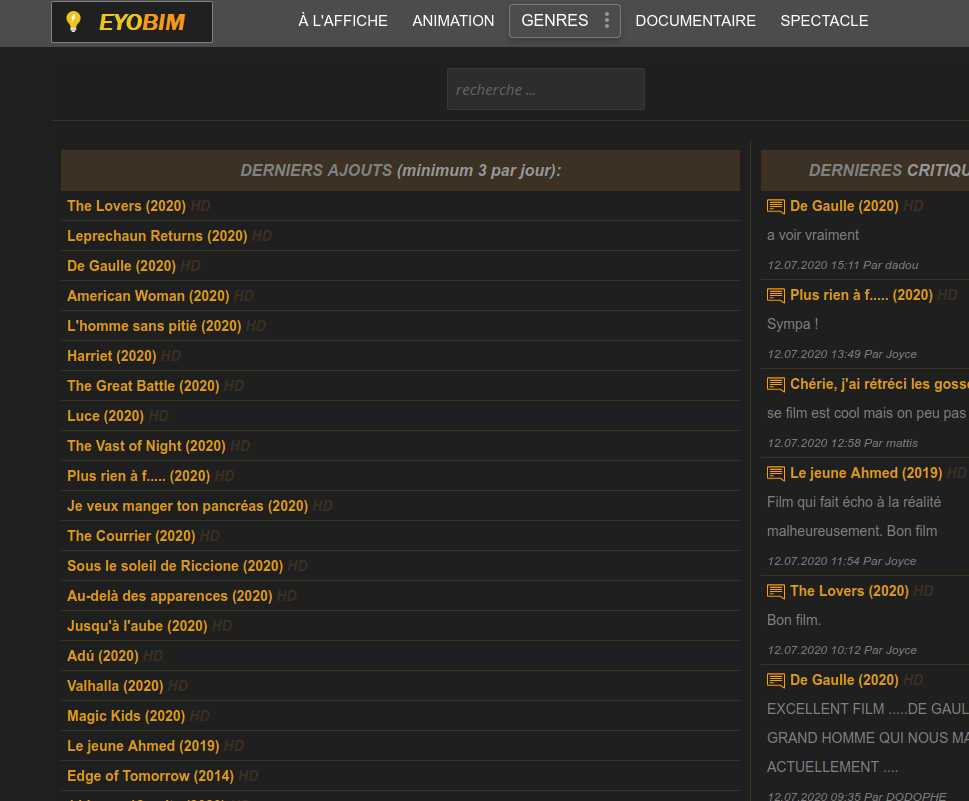Click the 'Film qui fait écho à la réalité' text

853,502
